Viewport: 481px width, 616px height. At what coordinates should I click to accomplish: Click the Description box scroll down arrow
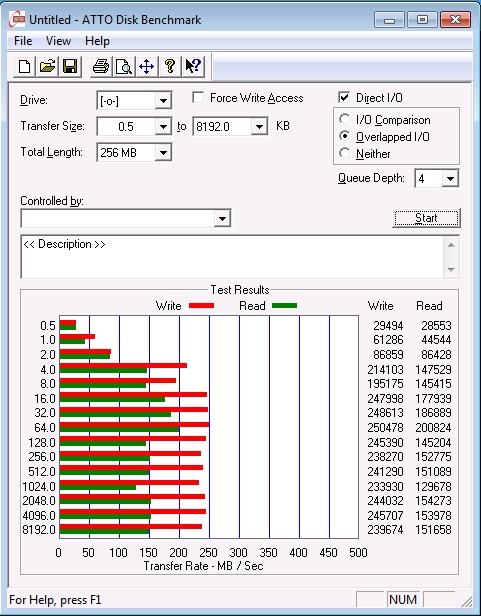point(451,270)
